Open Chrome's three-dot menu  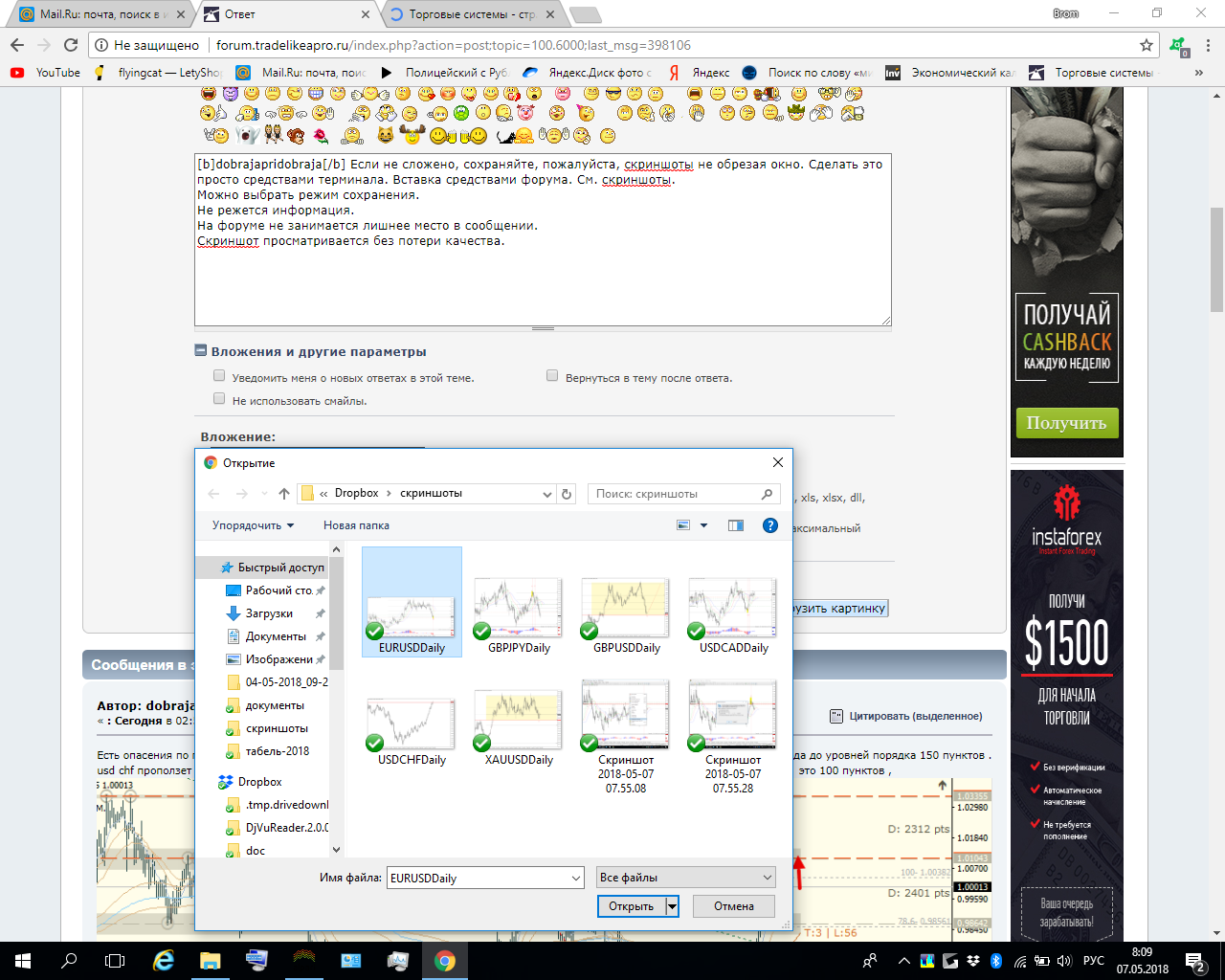click(1209, 45)
